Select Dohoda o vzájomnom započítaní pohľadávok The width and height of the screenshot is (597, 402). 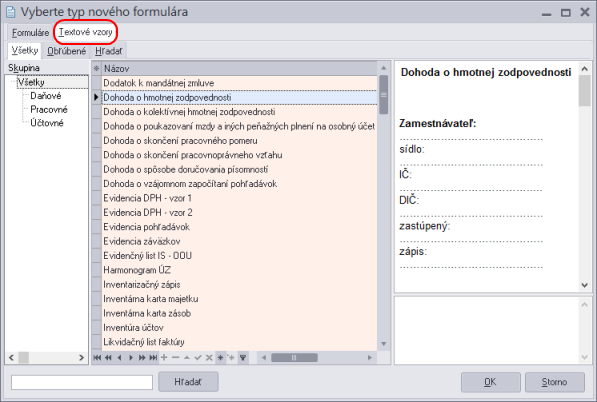[240, 184]
